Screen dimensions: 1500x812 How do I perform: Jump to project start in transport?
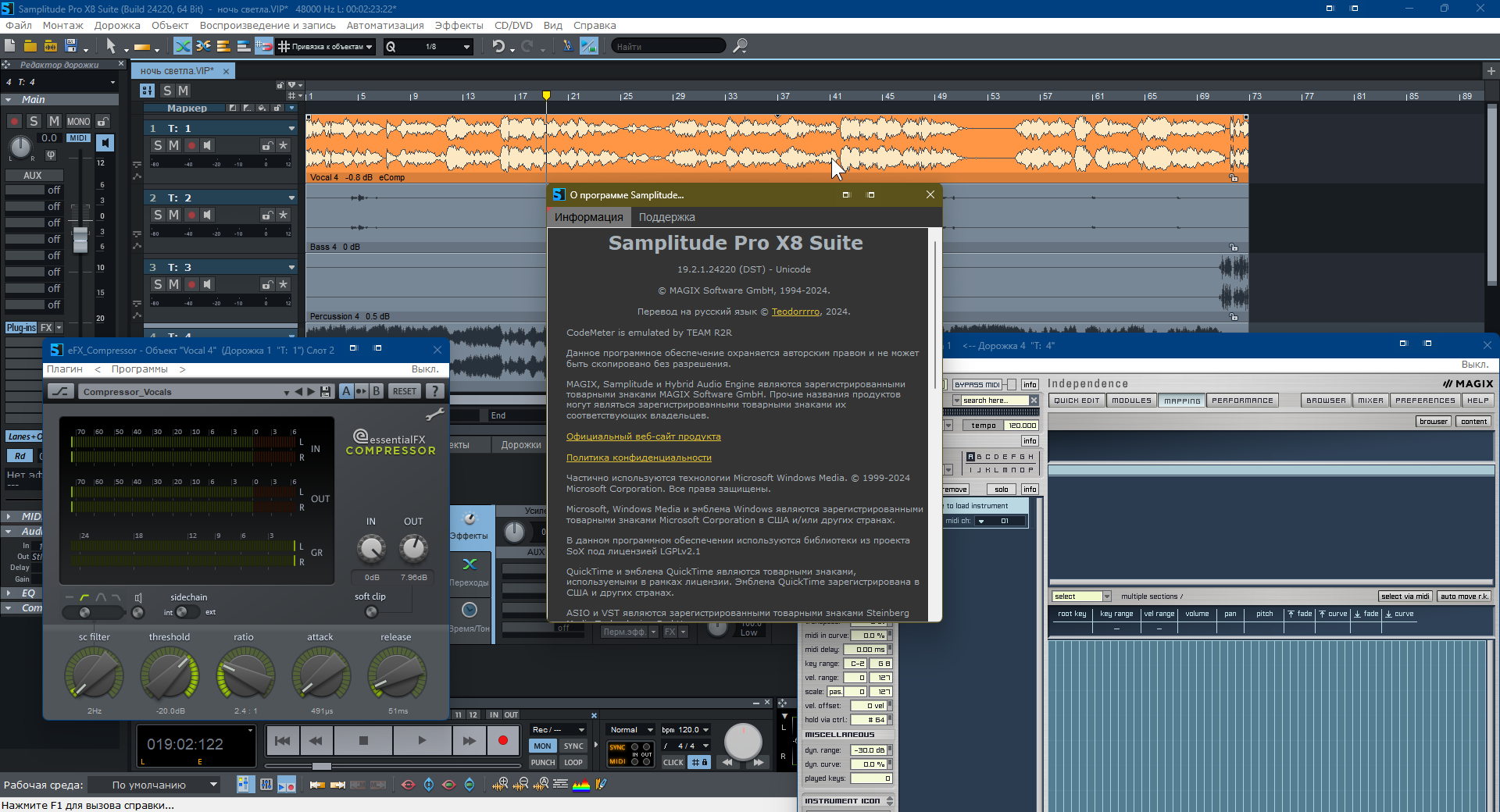coord(283,740)
